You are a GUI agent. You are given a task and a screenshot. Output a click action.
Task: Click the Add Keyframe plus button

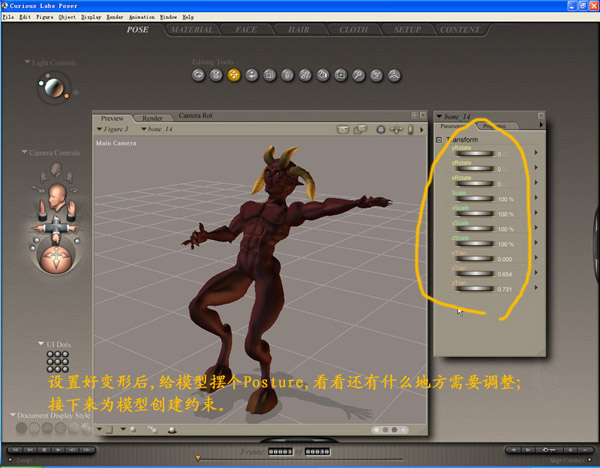[x=570, y=450]
